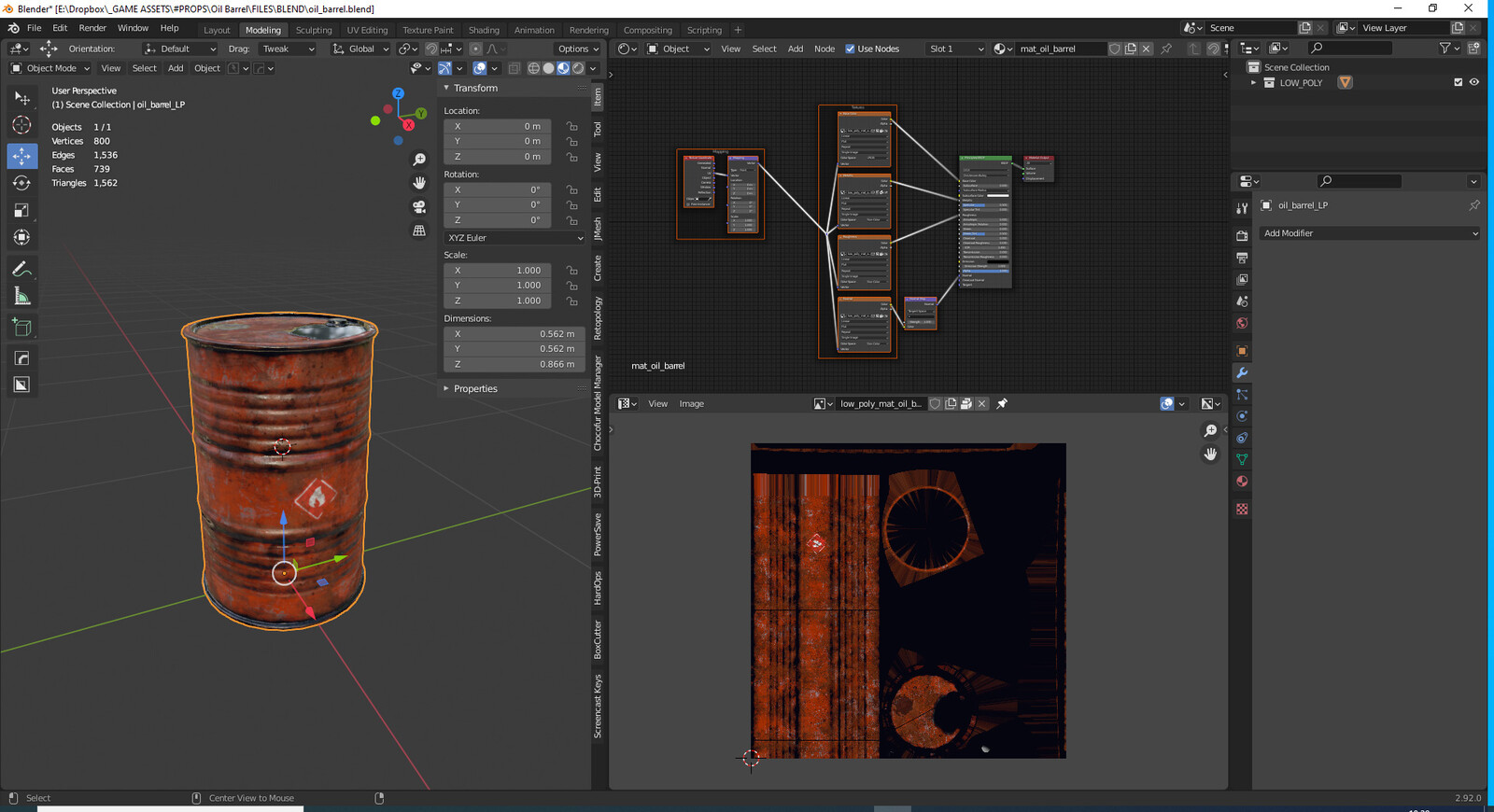Click the image editor zoom magnifier icon
Image resolution: width=1494 pixels, height=812 pixels.
1210,430
